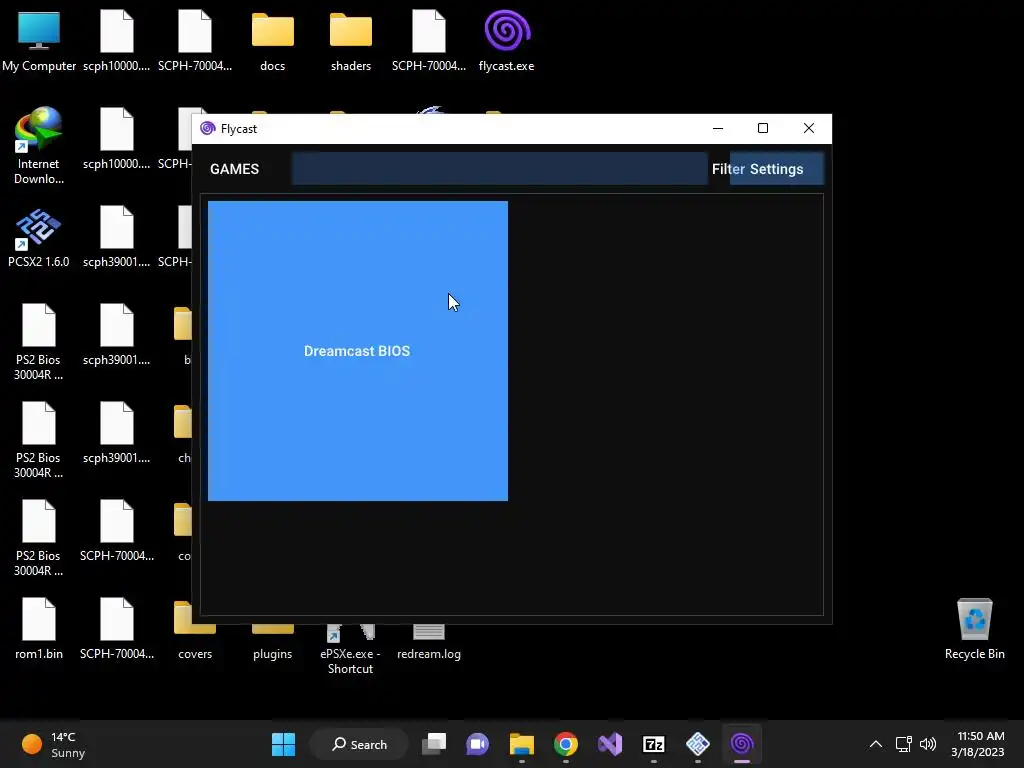The image size is (1024, 768).
Task: Show hidden system tray icons
Action: [x=876, y=744]
